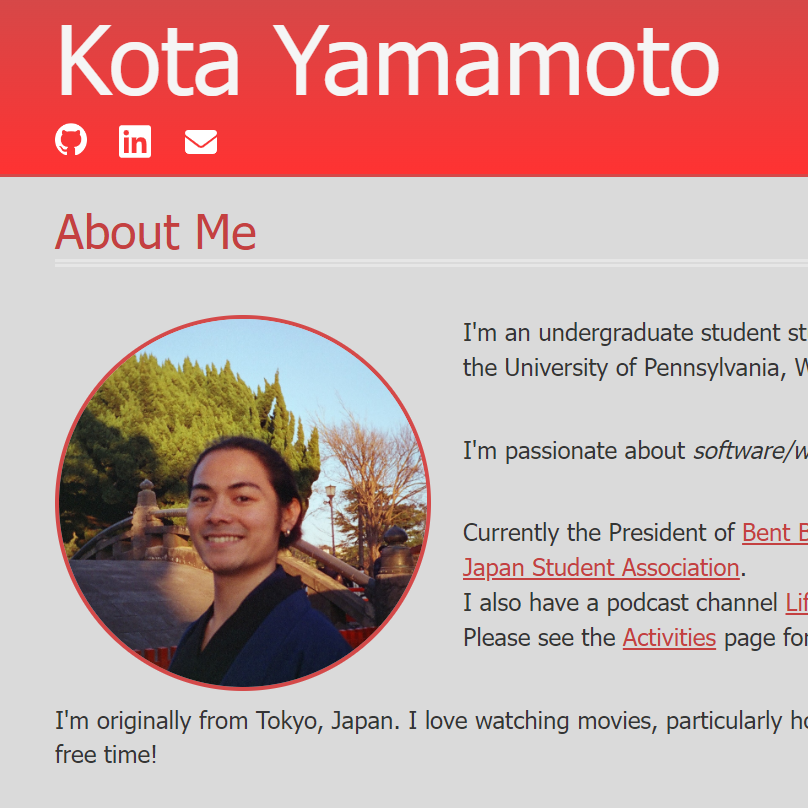
Task: Open the podcast channel link
Action: [797, 602]
